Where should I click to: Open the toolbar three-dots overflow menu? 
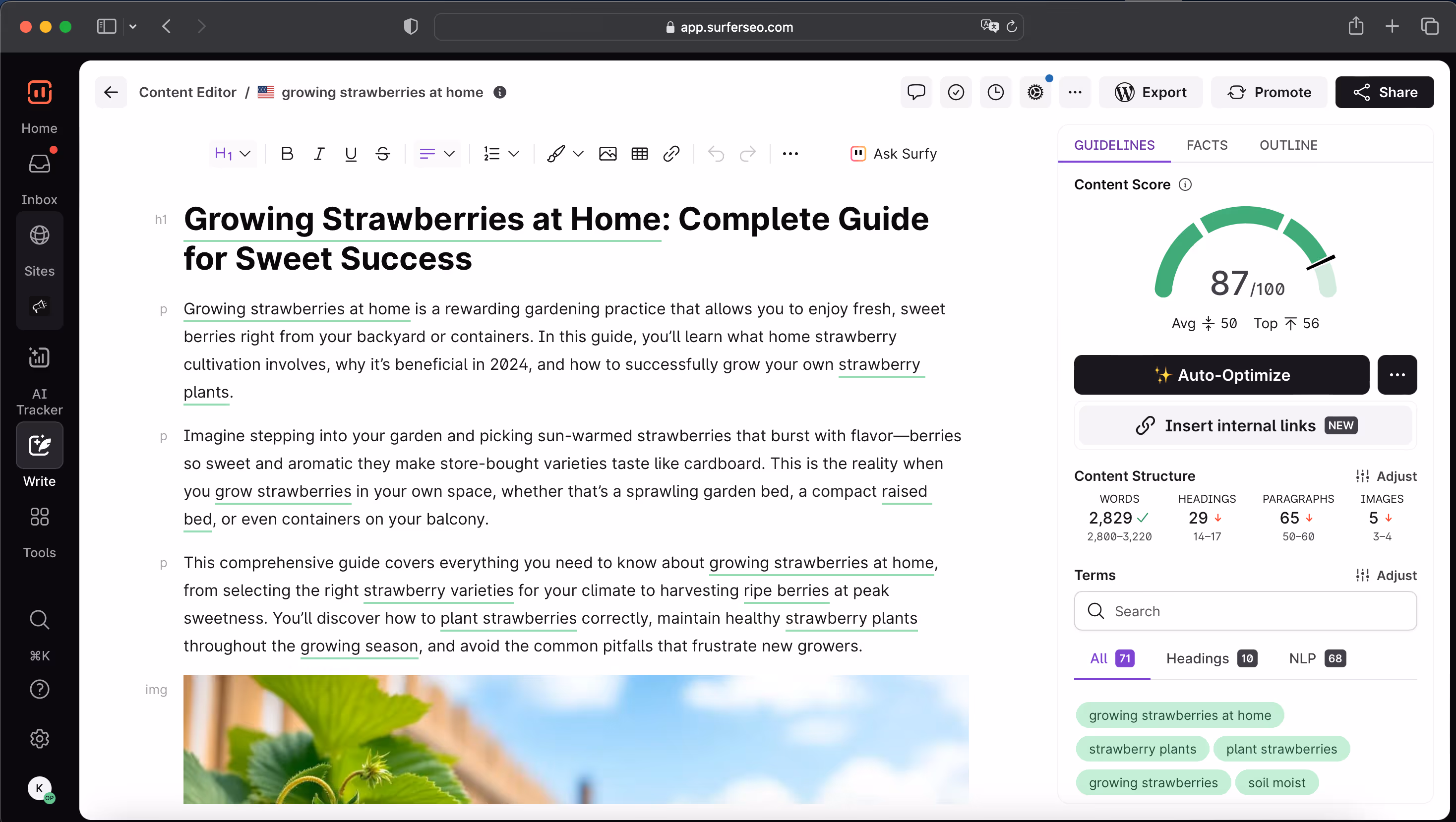790,154
